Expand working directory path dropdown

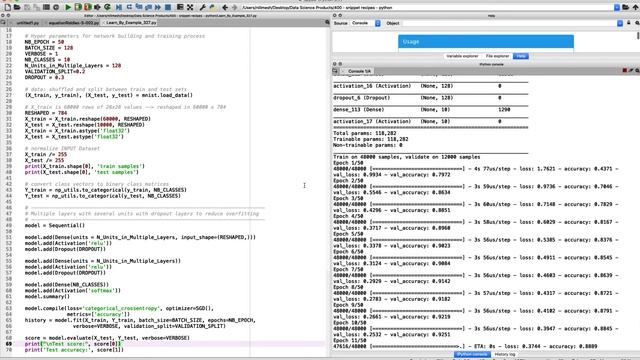[617, 7]
